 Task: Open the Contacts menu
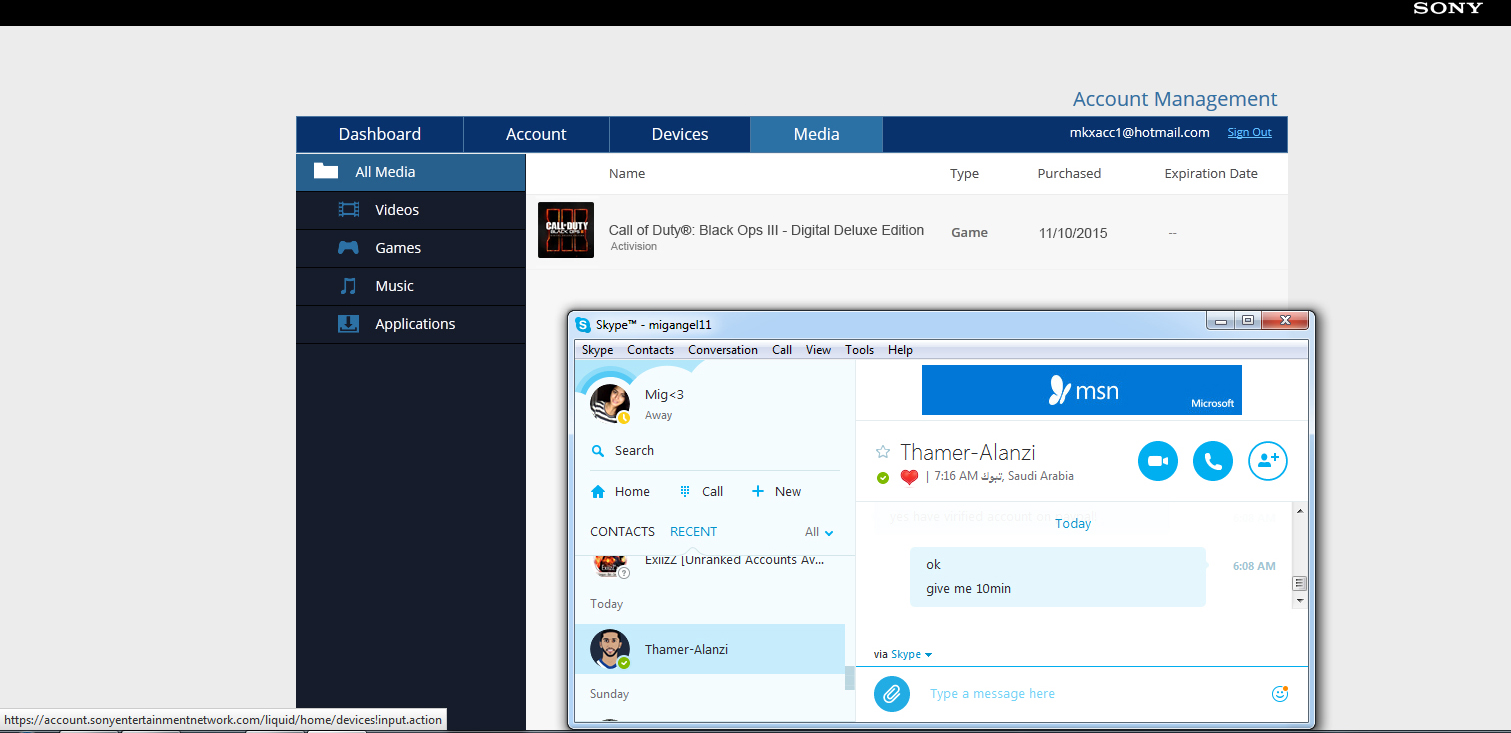pos(651,350)
